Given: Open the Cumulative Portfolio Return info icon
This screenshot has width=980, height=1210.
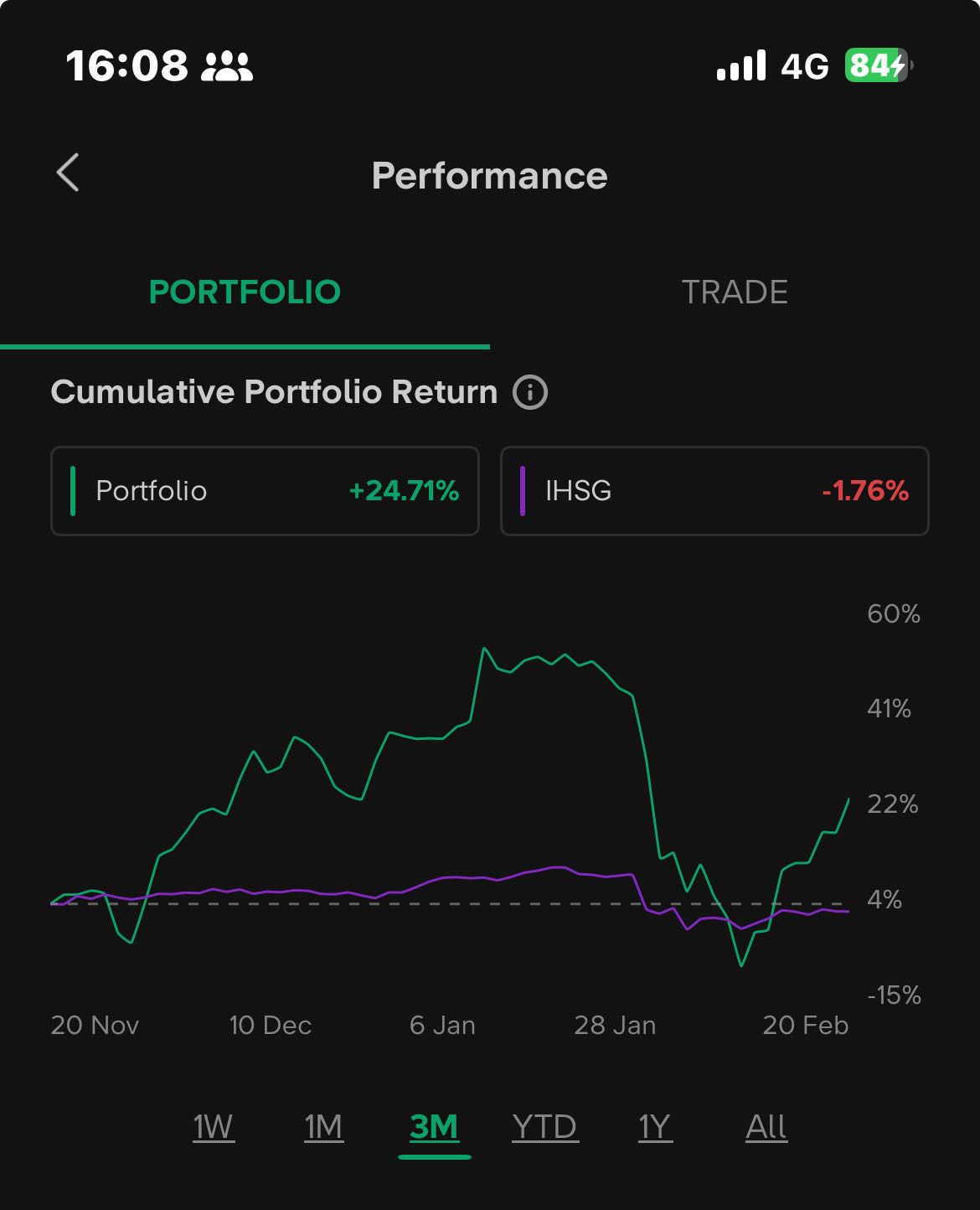Looking at the screenshot, I should tap(530, 392).
